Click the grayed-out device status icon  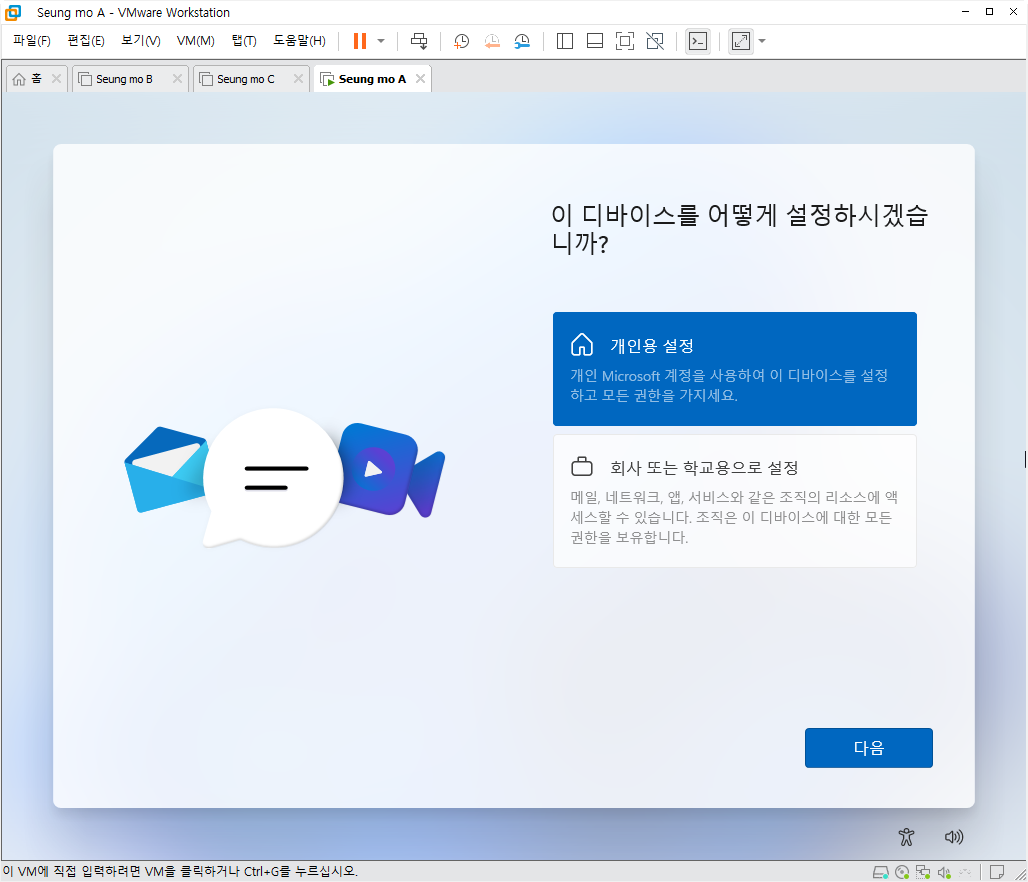pyautogui.click(x=965, y=872)
